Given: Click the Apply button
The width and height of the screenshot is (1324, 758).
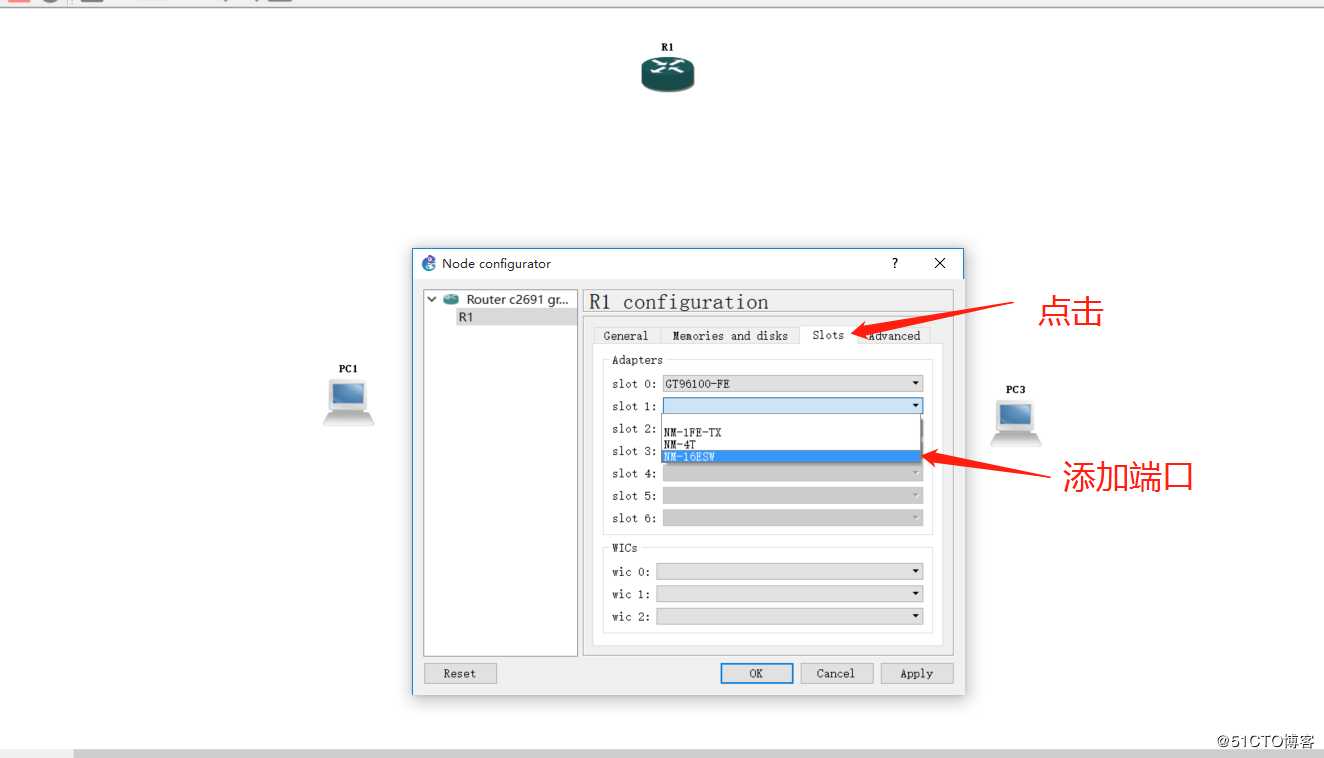Looking at the screenshot, I should (x=917, y=673).
